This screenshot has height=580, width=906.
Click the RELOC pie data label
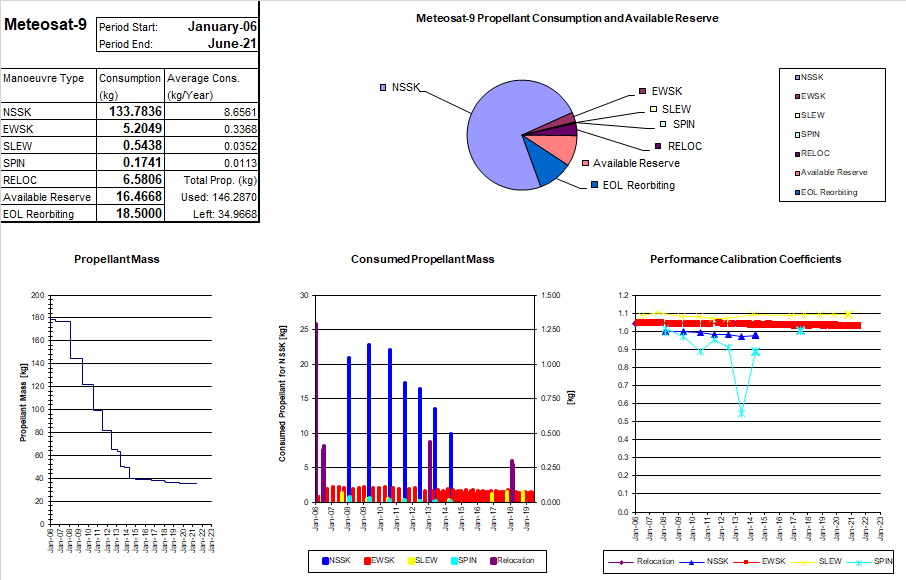pos(678,146)
